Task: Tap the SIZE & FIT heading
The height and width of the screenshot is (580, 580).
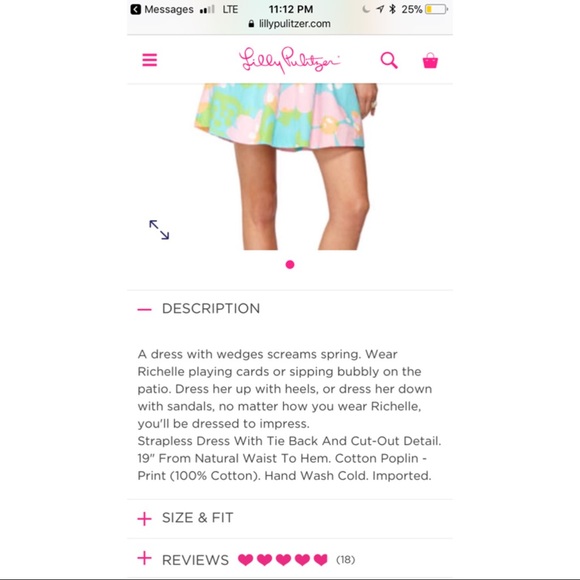Action: pos(198,517)
